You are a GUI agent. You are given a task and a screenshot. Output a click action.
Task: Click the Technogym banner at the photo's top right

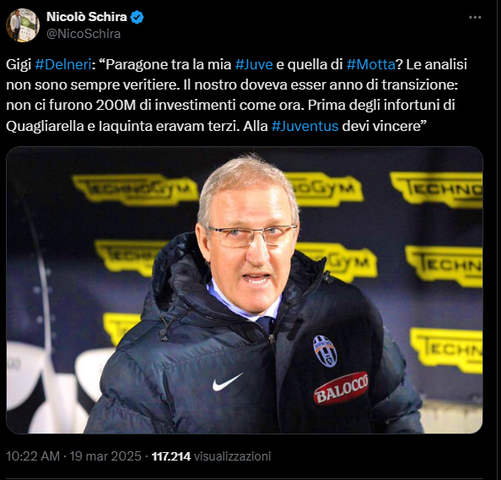click(437, 189)
